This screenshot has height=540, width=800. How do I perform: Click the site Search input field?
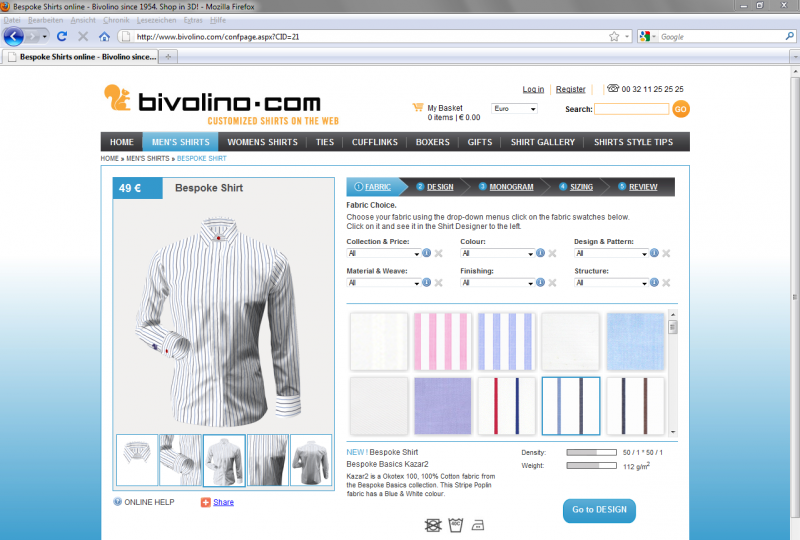pyautogui.click(x=632, y=109)
